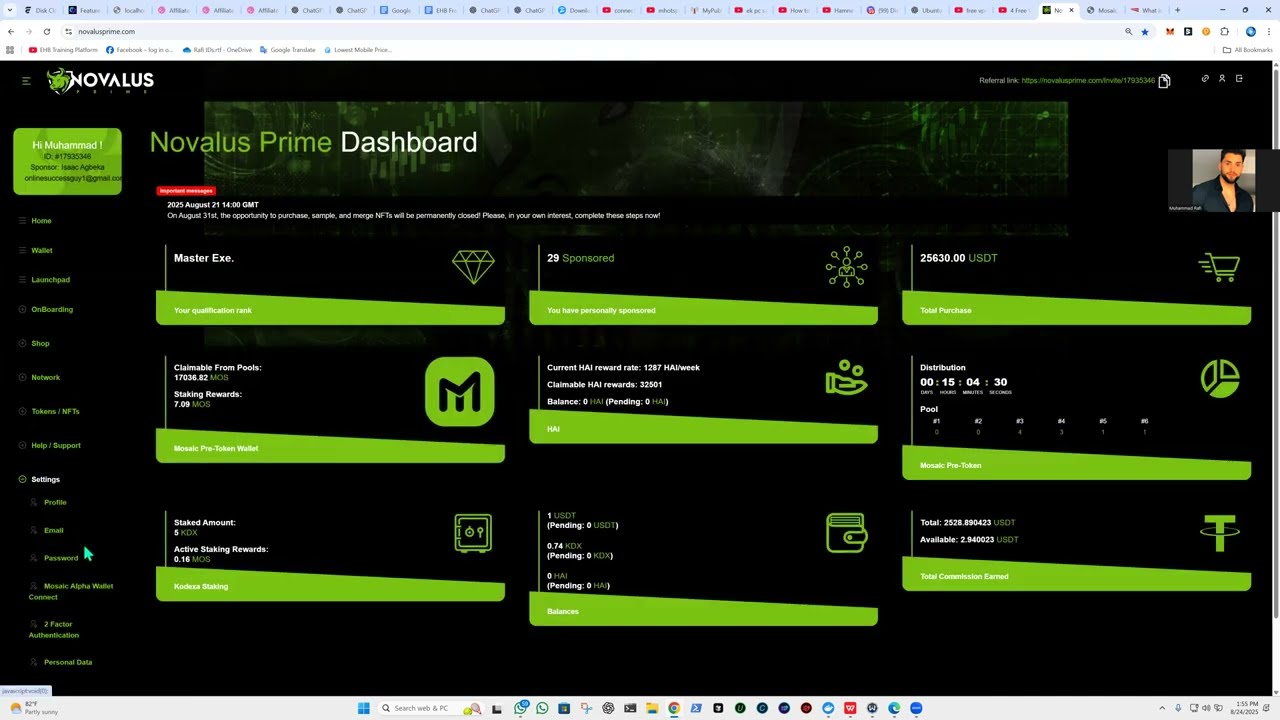1280x720 pixels.
Task: Click the address bar showing novalusprime.com
Action: 590,31
